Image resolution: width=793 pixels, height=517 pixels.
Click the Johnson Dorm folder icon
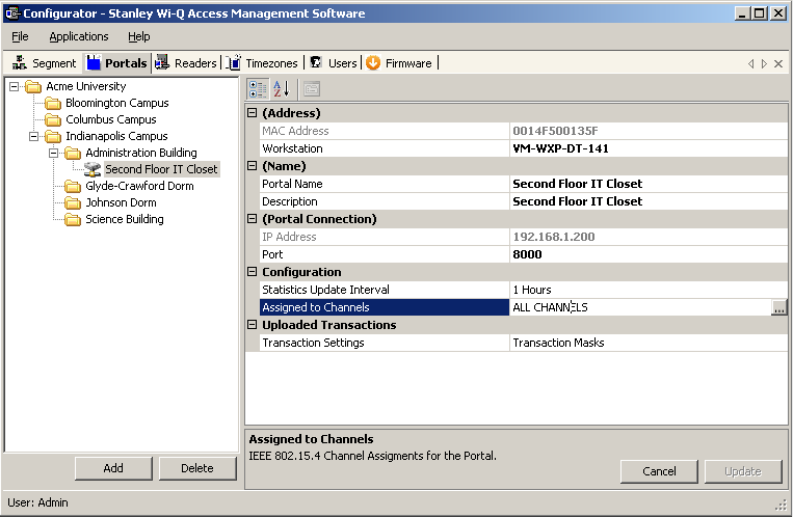coord(72,203)
